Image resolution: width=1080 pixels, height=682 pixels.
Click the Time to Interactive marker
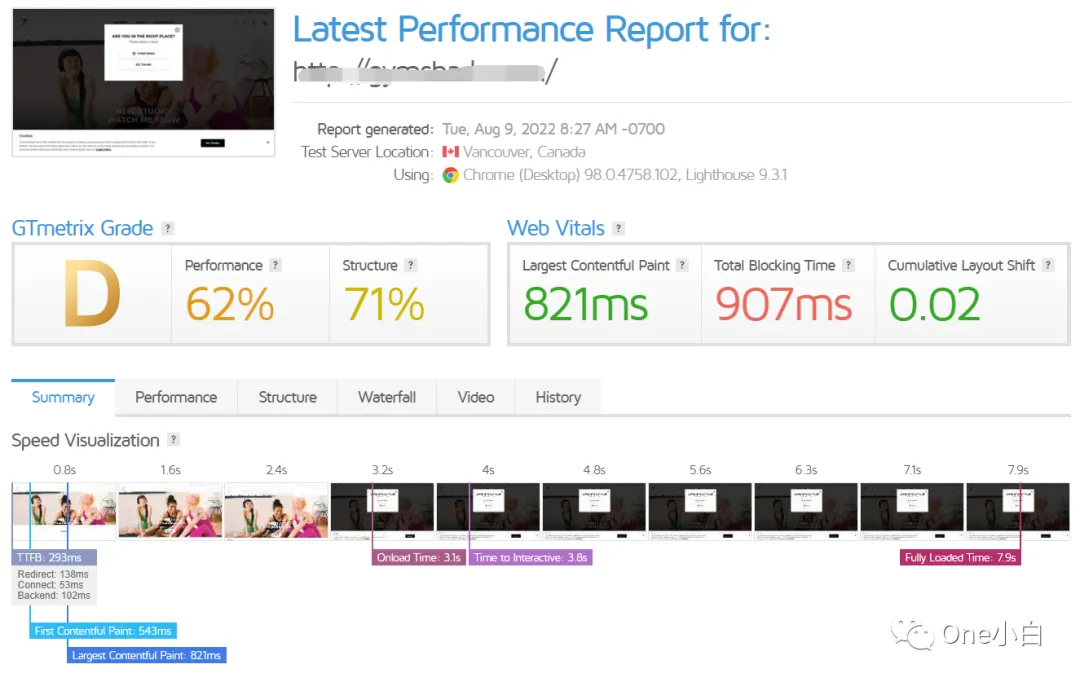click(530, 557)
